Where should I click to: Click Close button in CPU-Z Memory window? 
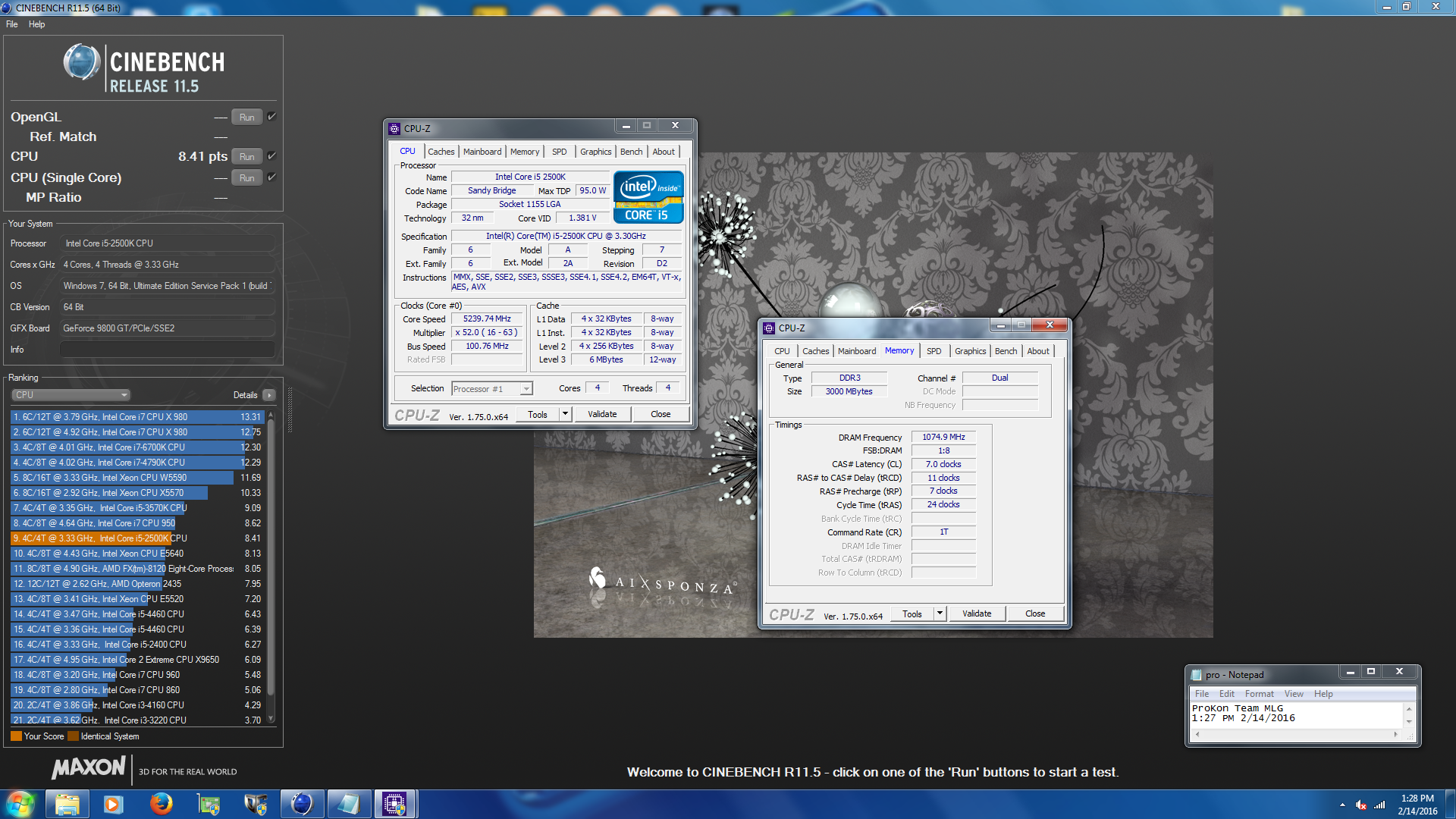tap(1035, 613)
